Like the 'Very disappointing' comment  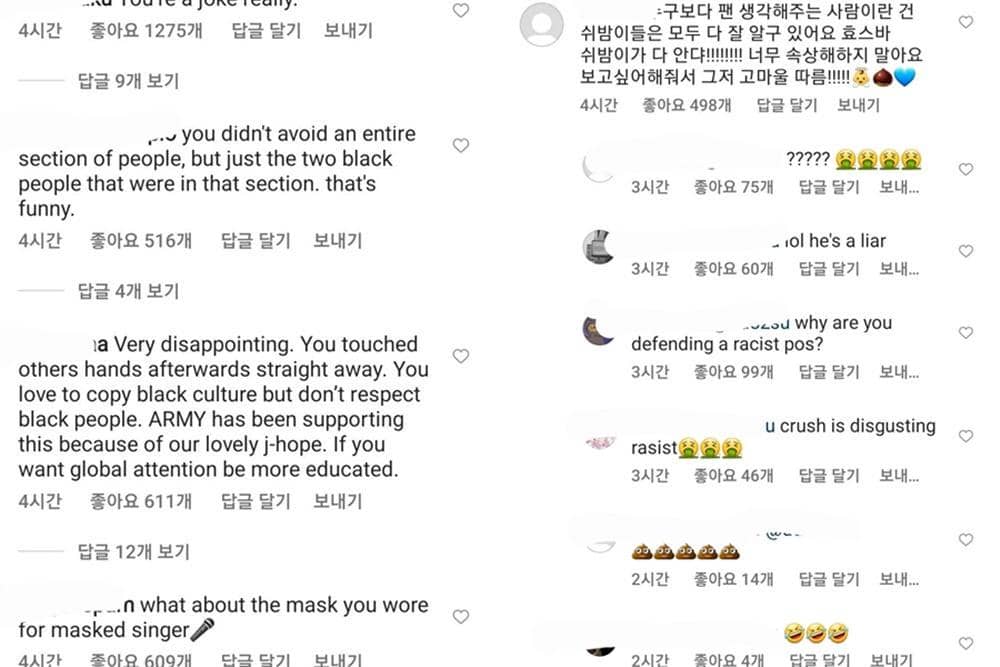pyautogui.click(x=460, y=356)
